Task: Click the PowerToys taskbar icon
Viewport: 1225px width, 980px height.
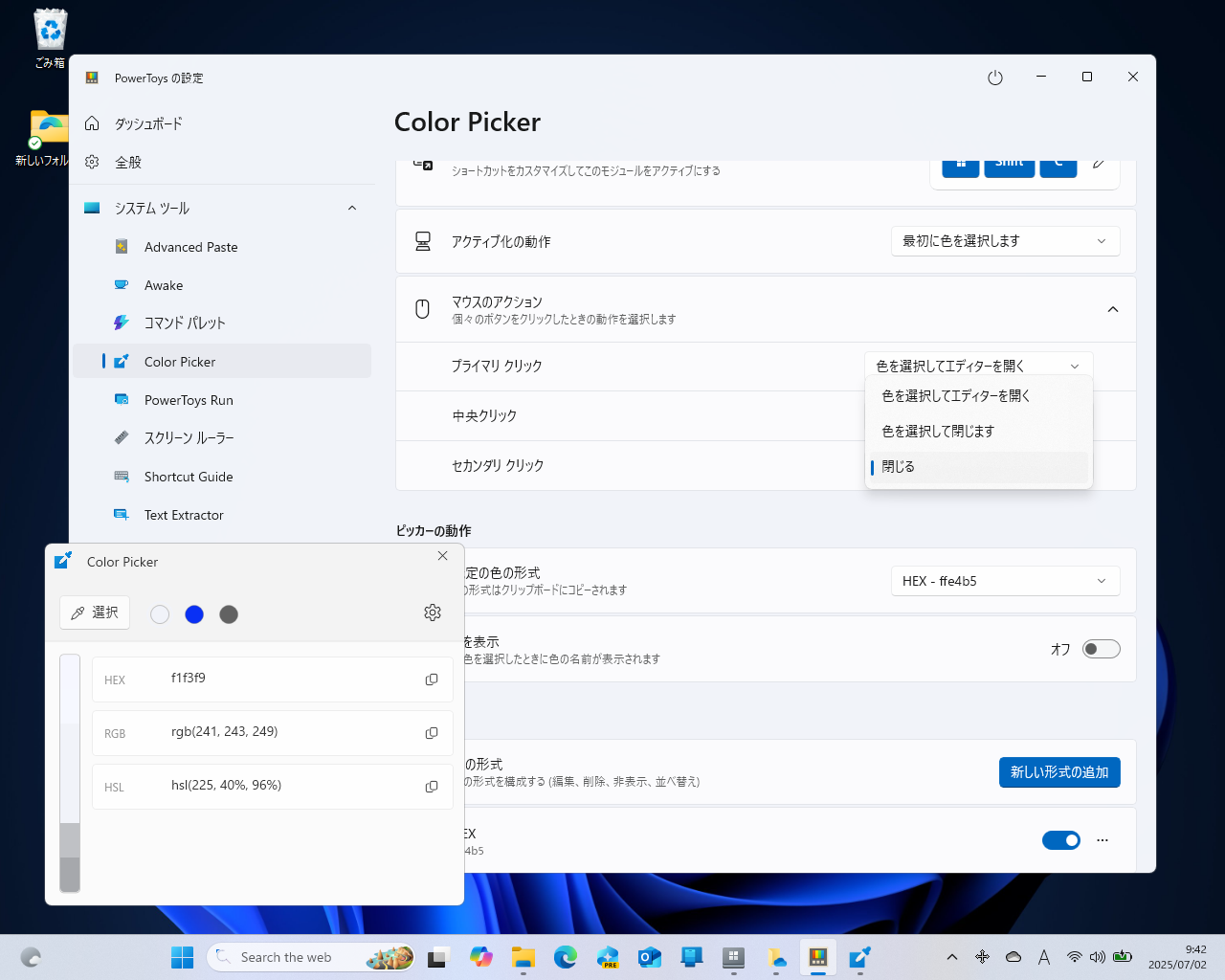Action: click(x=818, y=957)
